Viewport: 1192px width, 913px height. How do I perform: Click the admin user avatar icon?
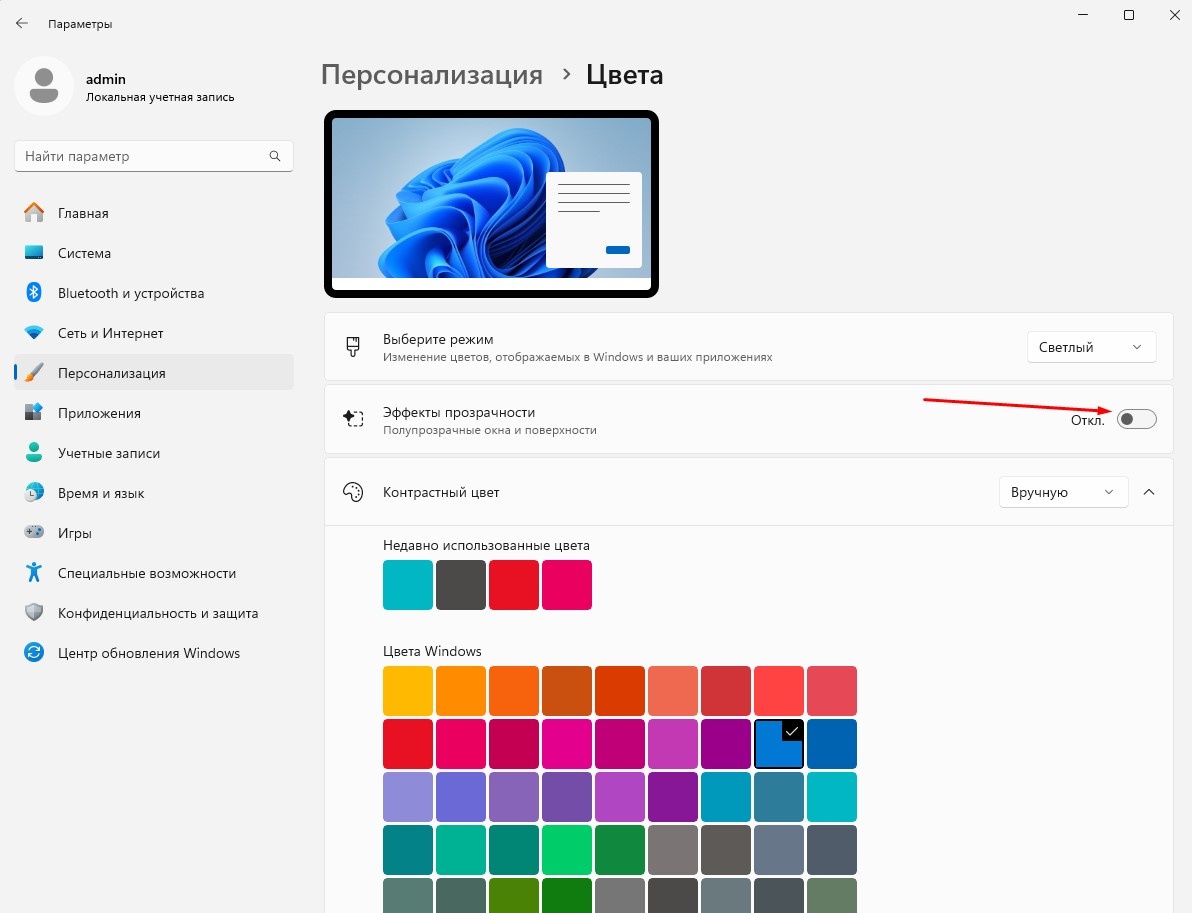[x=44, y=86]
